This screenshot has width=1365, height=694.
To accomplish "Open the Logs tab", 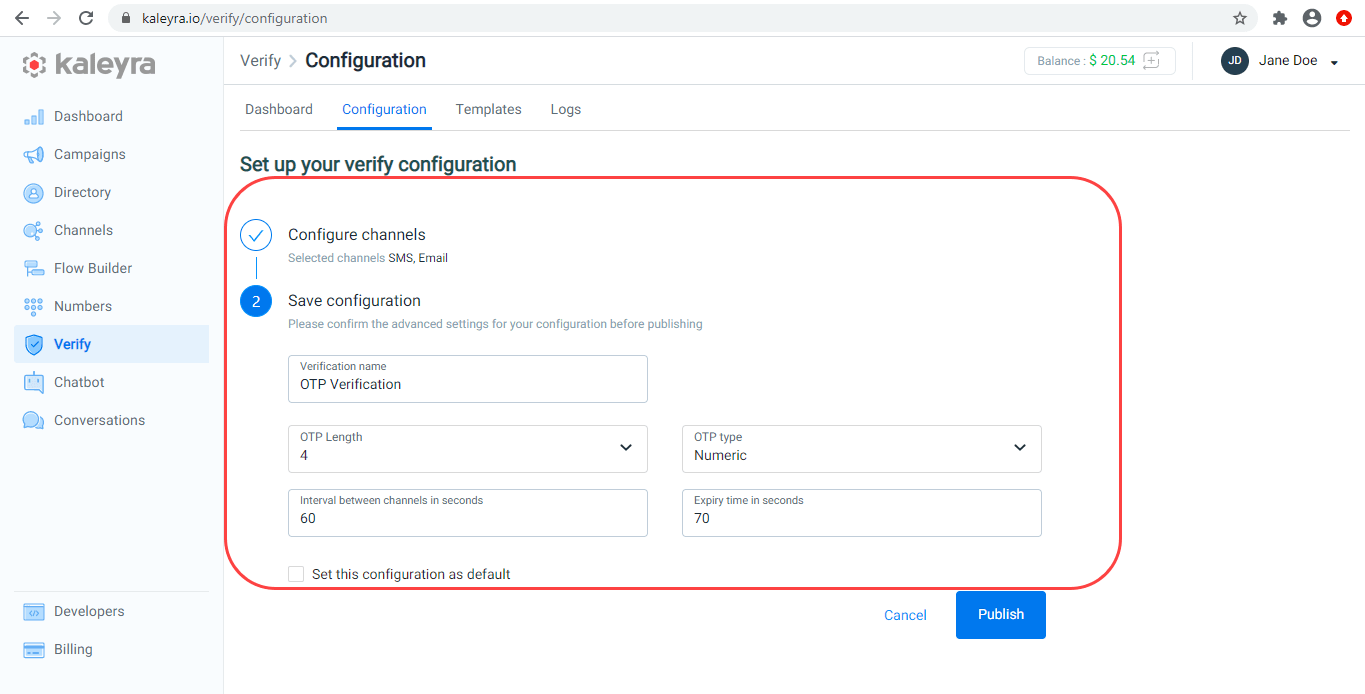I will pyautogui.click(x=566, y=109).
